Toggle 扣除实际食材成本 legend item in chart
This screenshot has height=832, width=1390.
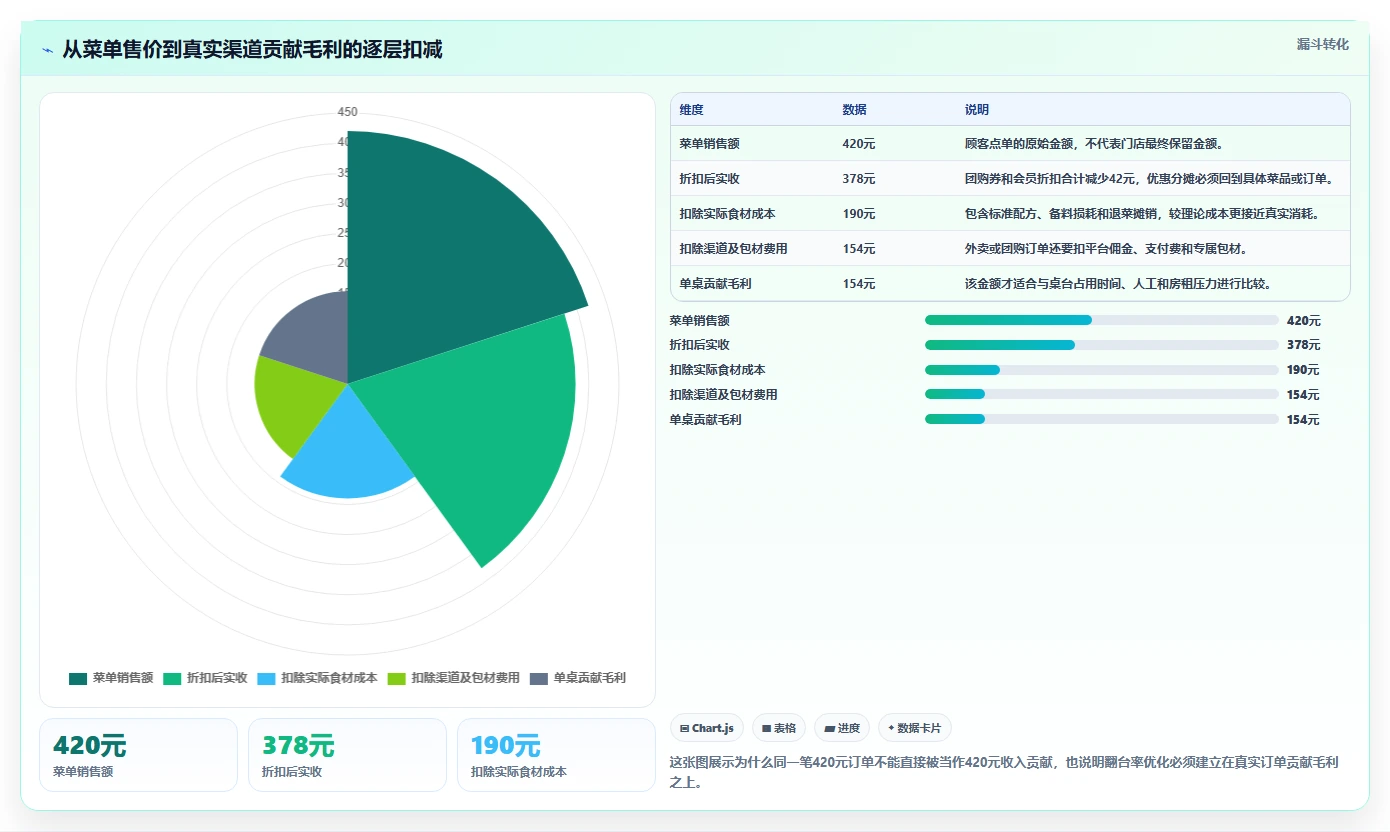pos(317,678)
